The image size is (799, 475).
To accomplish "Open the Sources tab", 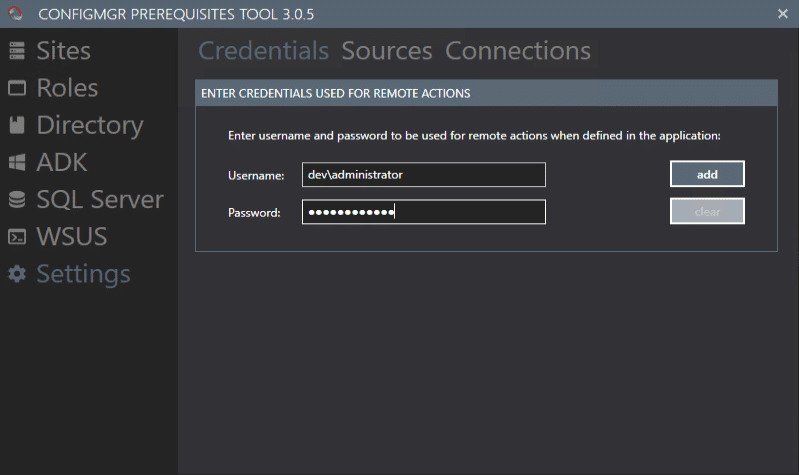I will pyautogui.click(x=386, y=51).
